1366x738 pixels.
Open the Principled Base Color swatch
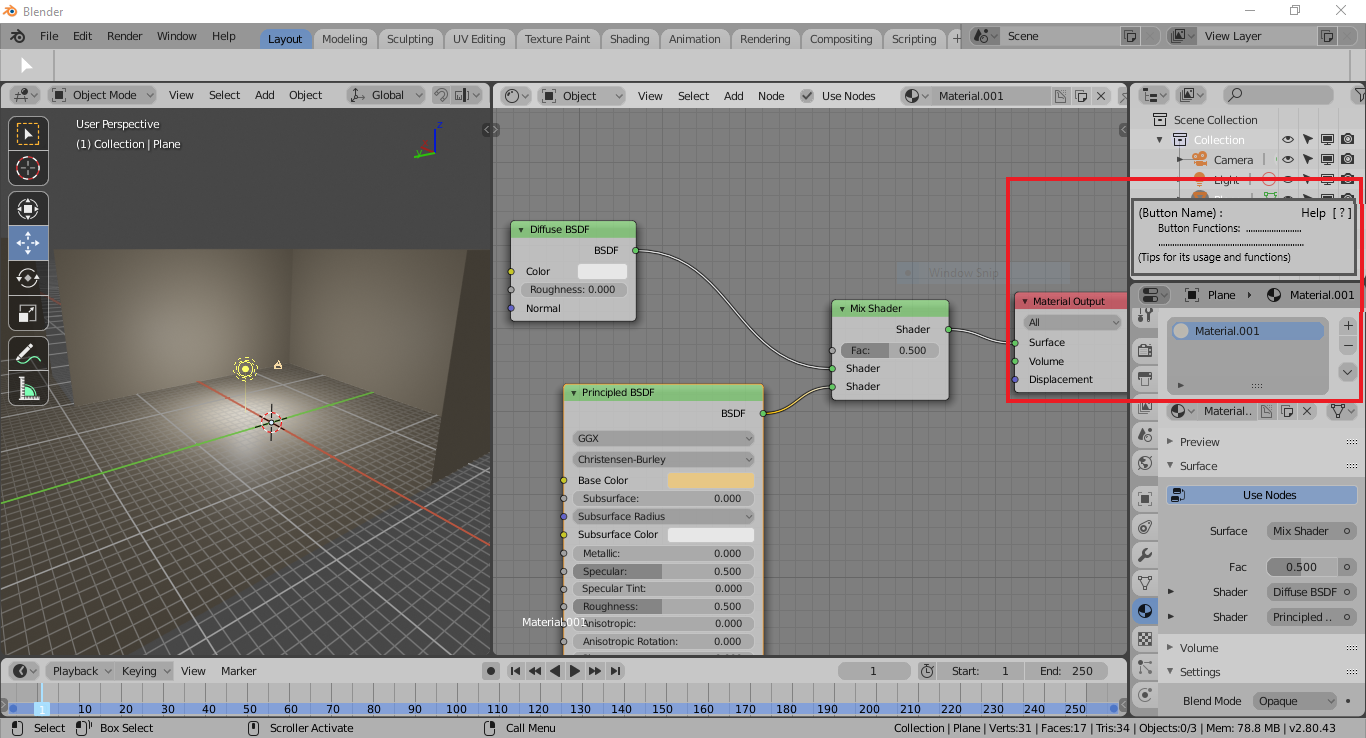coord(710,481)
